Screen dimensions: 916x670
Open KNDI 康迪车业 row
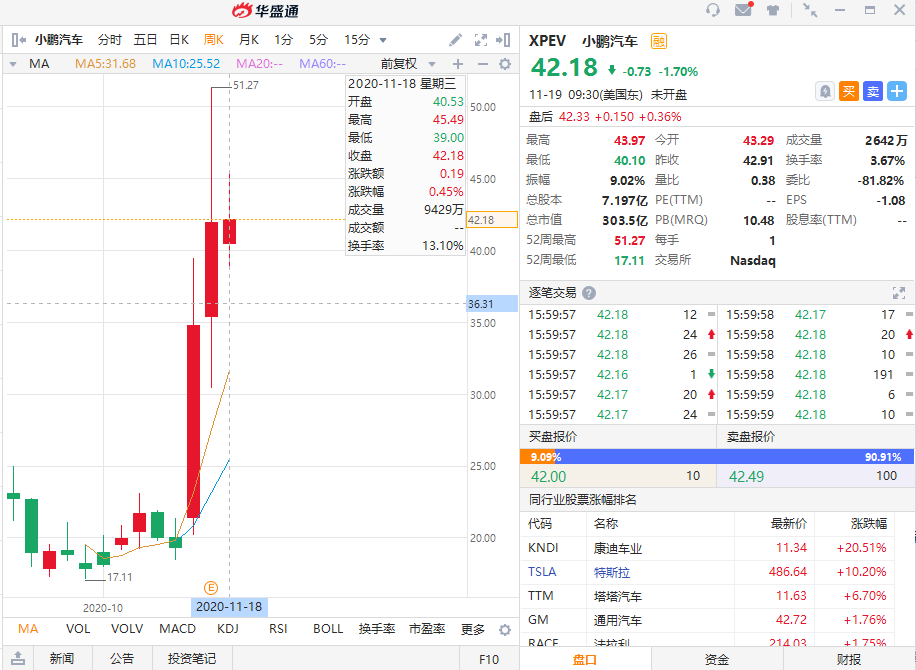pyautogui.click(x=707, y=548)
